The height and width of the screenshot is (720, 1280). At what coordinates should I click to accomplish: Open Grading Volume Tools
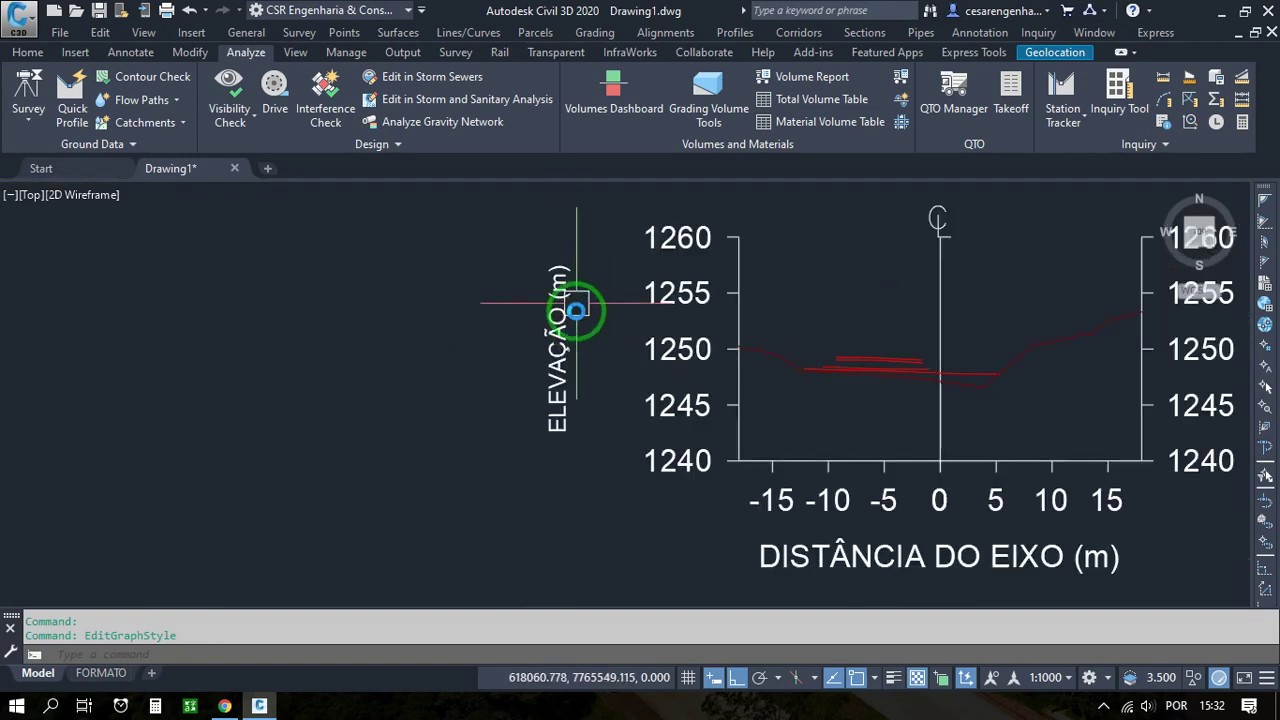[x=709, y=98]
